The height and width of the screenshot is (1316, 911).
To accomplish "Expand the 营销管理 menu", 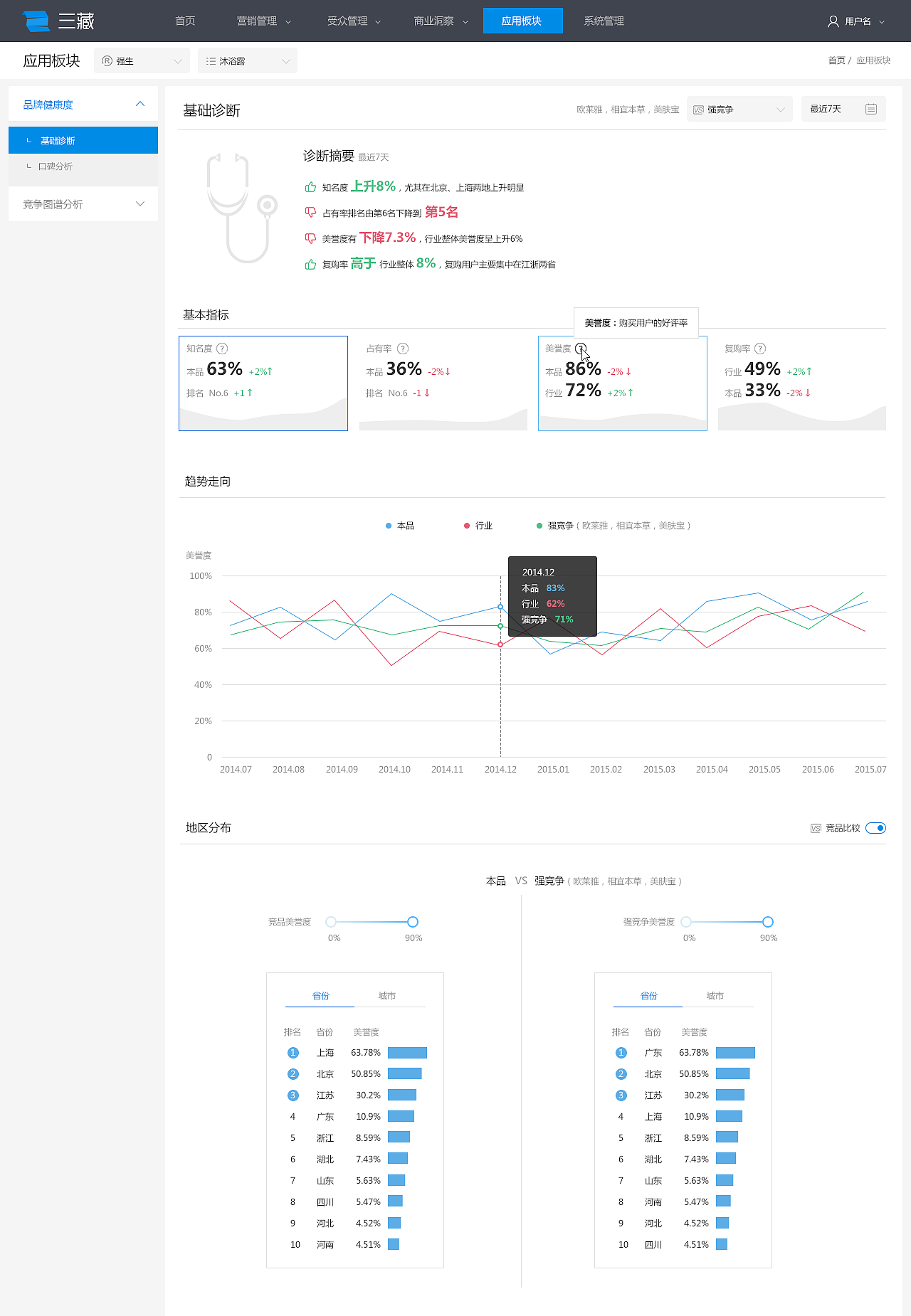I will 263,21.
